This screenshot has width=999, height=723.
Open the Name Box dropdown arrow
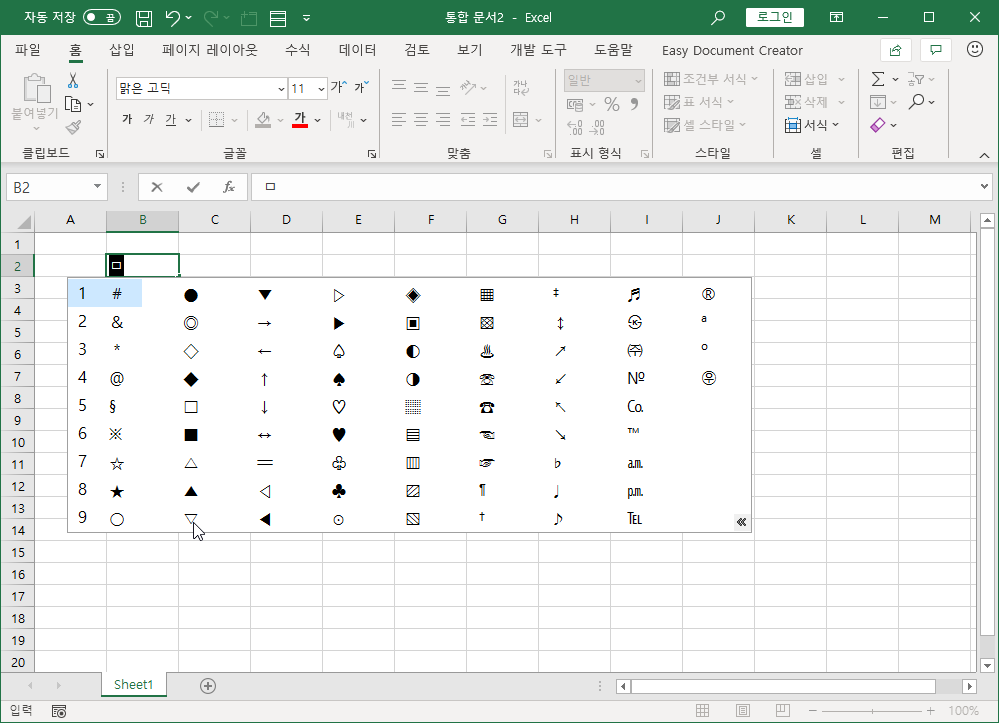(97, 187)
